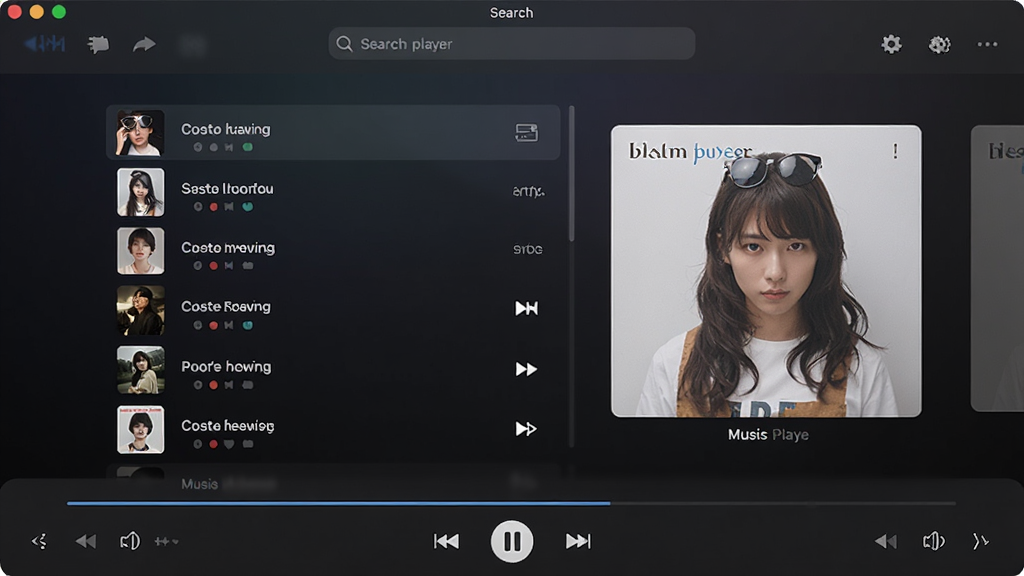Click the Costo luaving album thumbnail

(140, 133)
